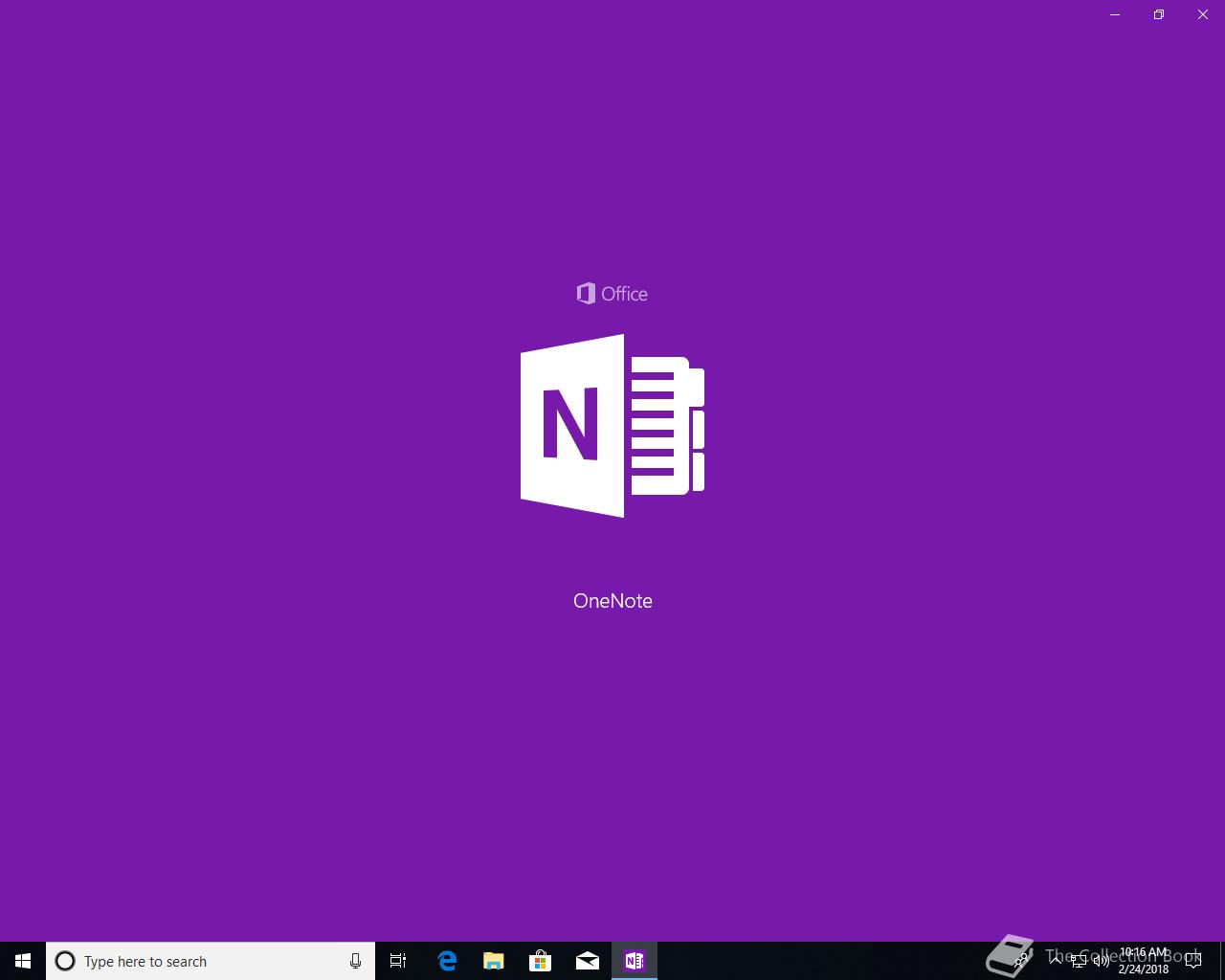The image size is (1225, 980).
Task: Show hidden system tray icons
Action: click(x=1056, y=961)
